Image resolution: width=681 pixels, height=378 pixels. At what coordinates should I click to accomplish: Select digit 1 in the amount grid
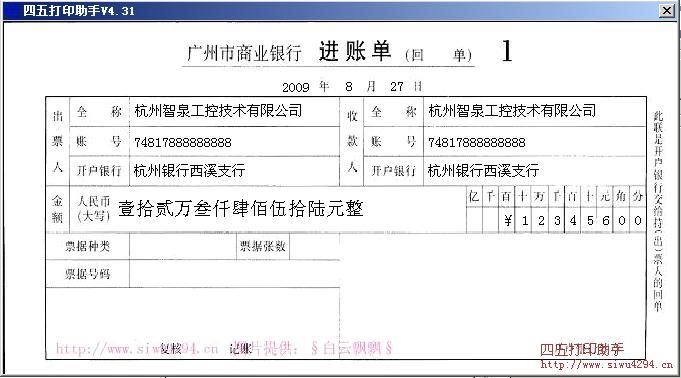point(525,221)
